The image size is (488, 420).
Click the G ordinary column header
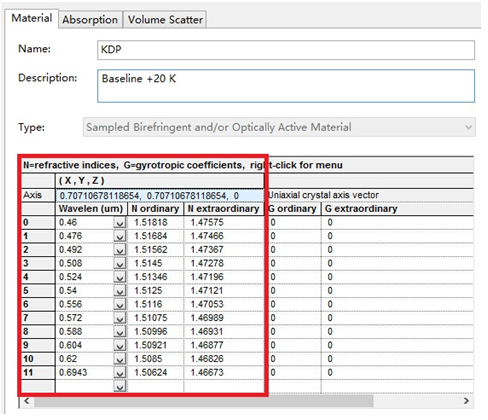click(x=293, y=209)
